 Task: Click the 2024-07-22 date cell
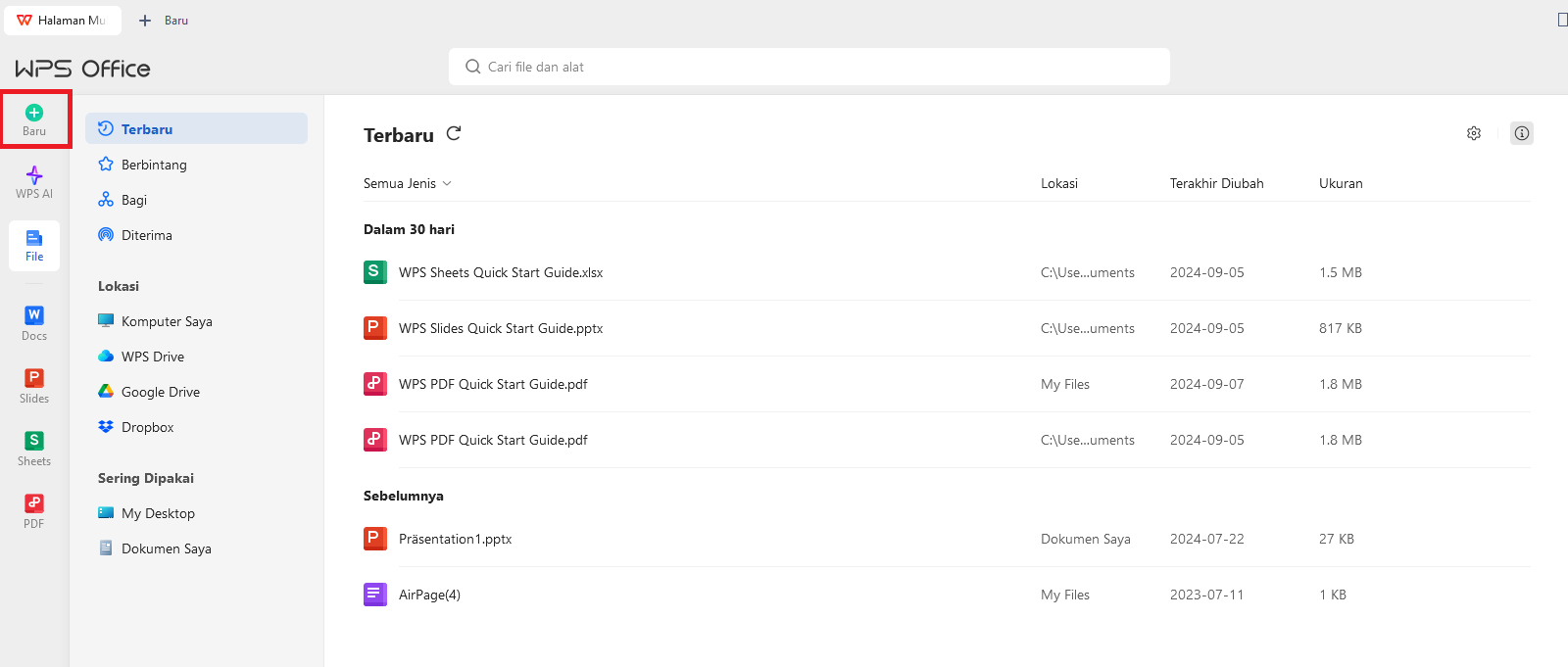1207,539
